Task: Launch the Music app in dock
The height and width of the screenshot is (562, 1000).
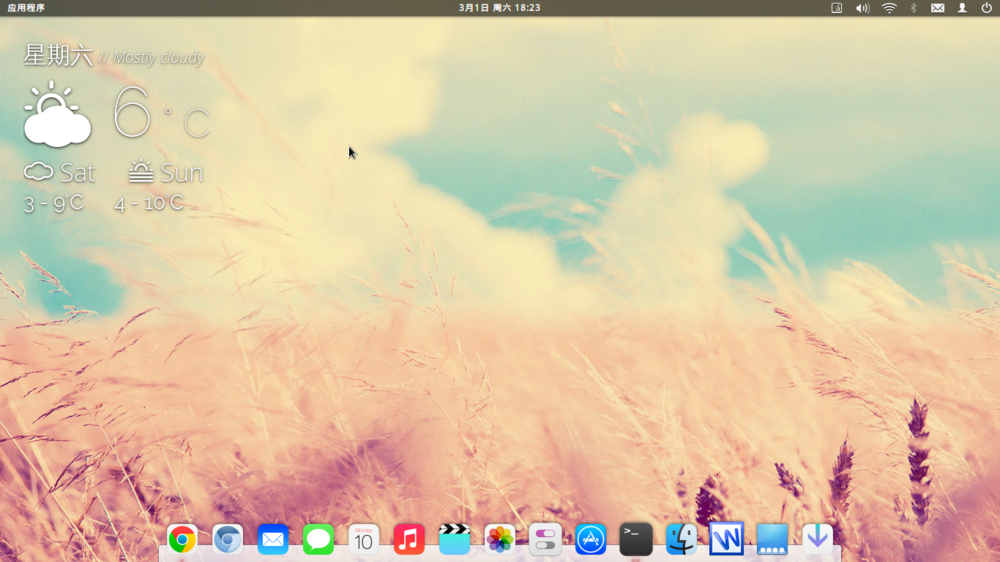Action: click(409, 540)
